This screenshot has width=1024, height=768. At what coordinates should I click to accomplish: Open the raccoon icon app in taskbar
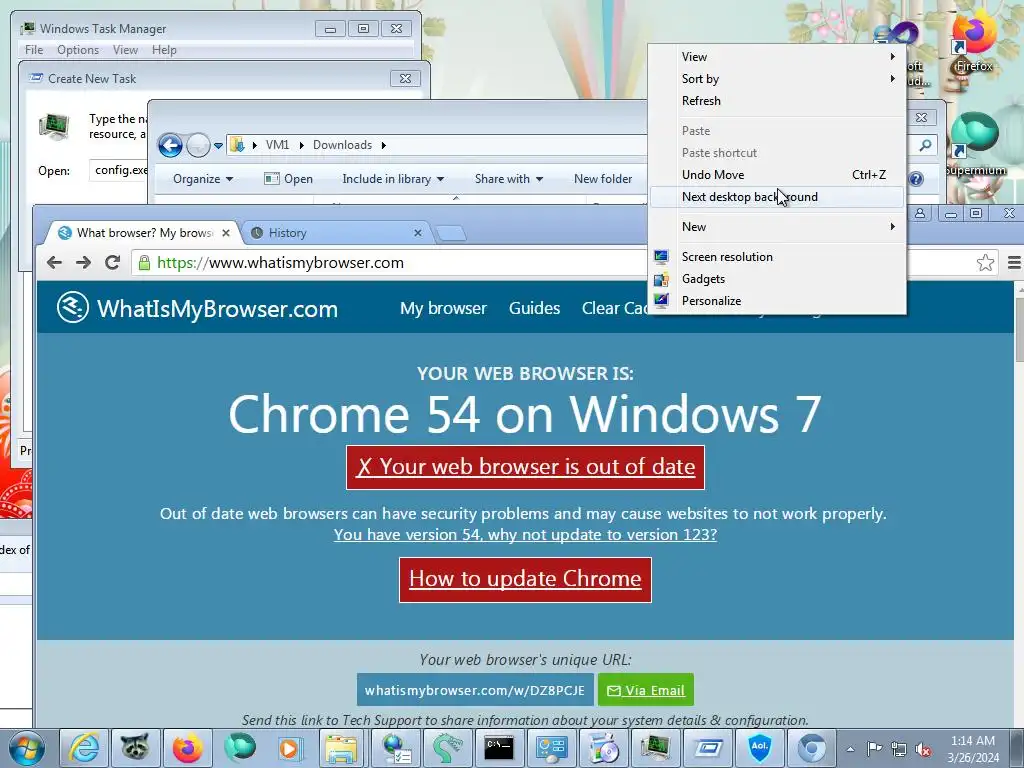[135, 748]
